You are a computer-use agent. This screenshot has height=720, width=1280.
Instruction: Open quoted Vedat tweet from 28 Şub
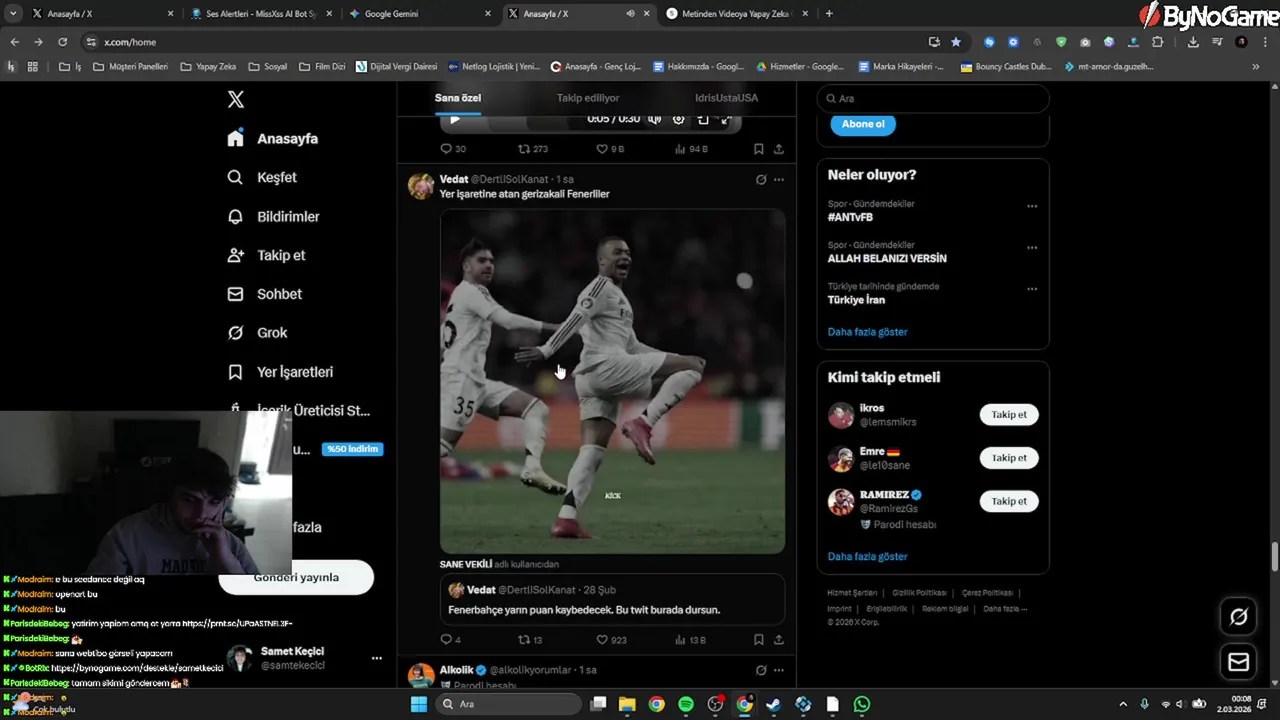click(x=612, y=599)
